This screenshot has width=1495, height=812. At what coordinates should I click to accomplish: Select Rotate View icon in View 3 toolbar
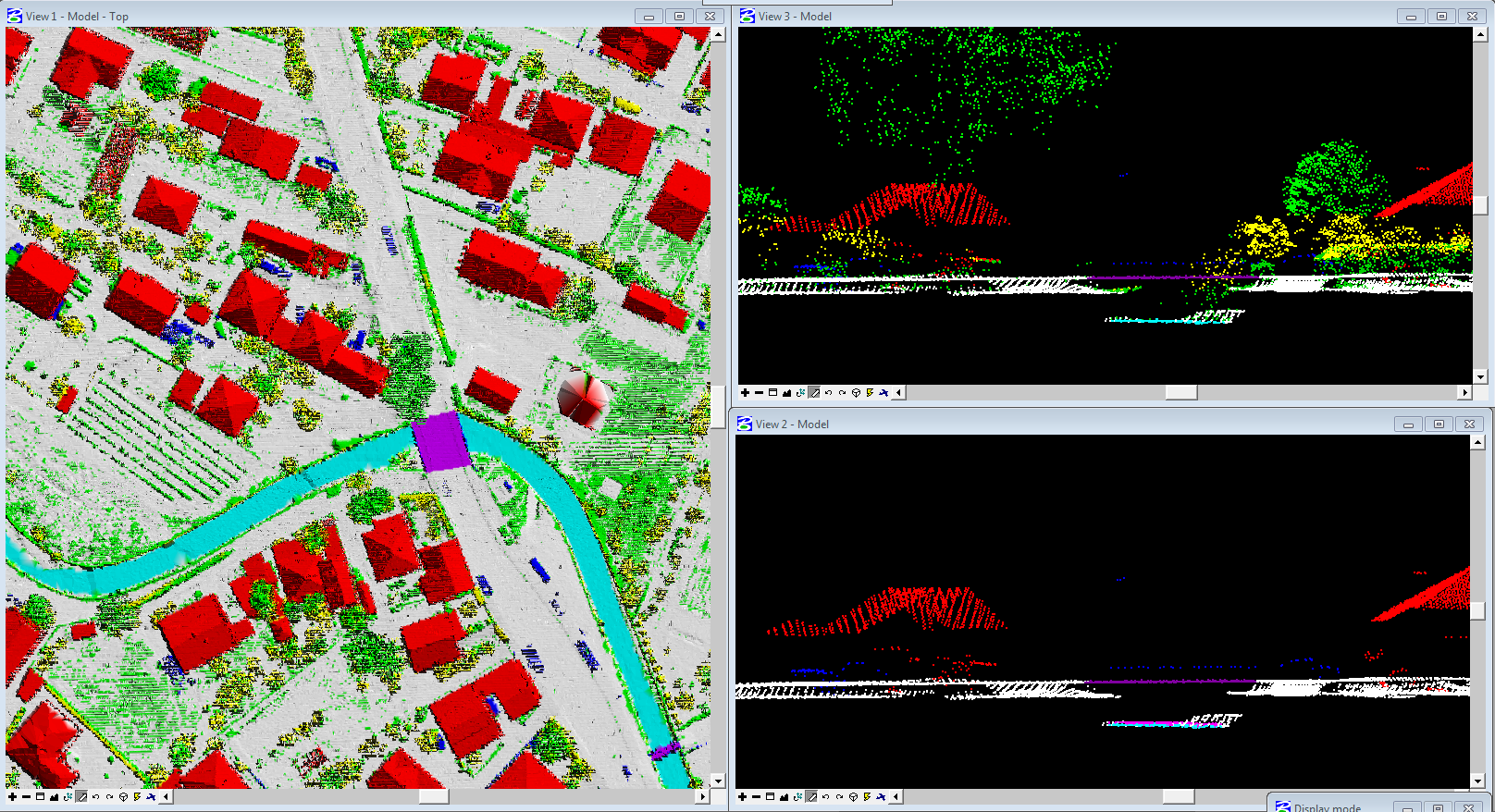(x=800, y=393)
